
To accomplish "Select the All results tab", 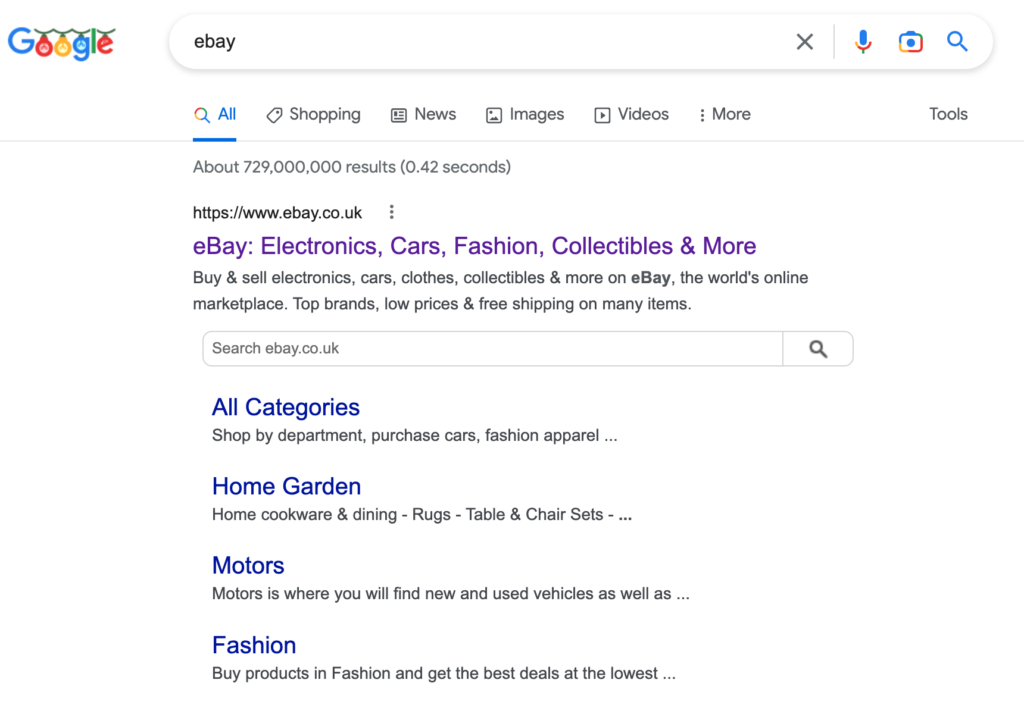I will click(x=216, y=115).
